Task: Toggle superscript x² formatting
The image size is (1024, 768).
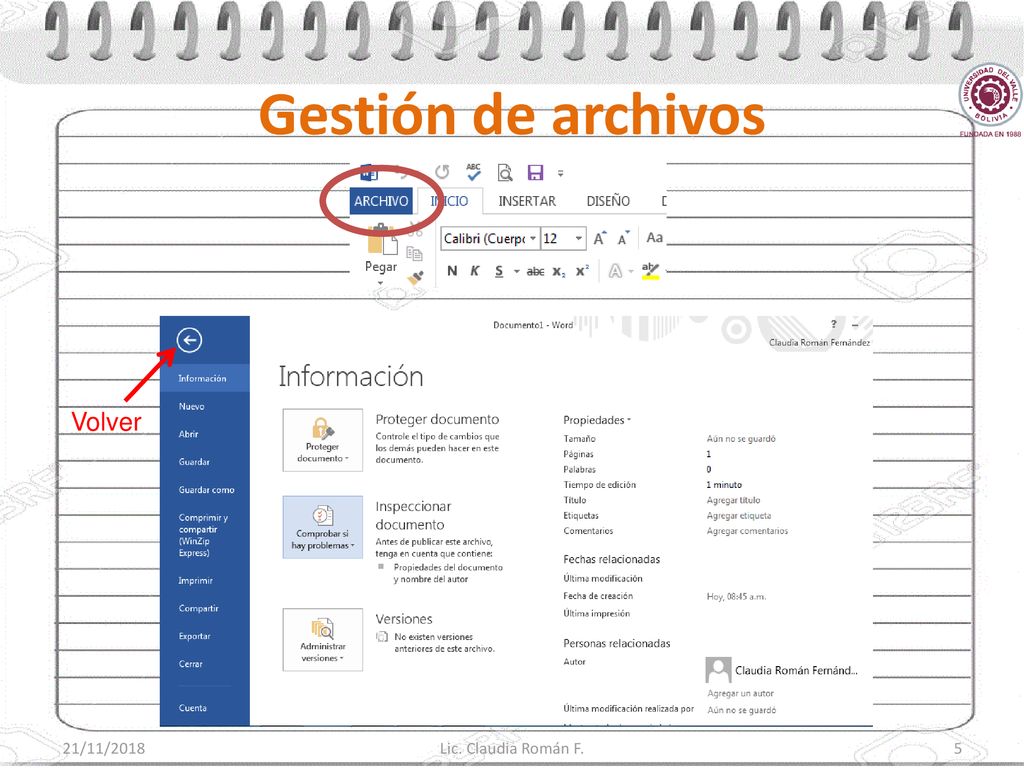Action: pos(582,271)
